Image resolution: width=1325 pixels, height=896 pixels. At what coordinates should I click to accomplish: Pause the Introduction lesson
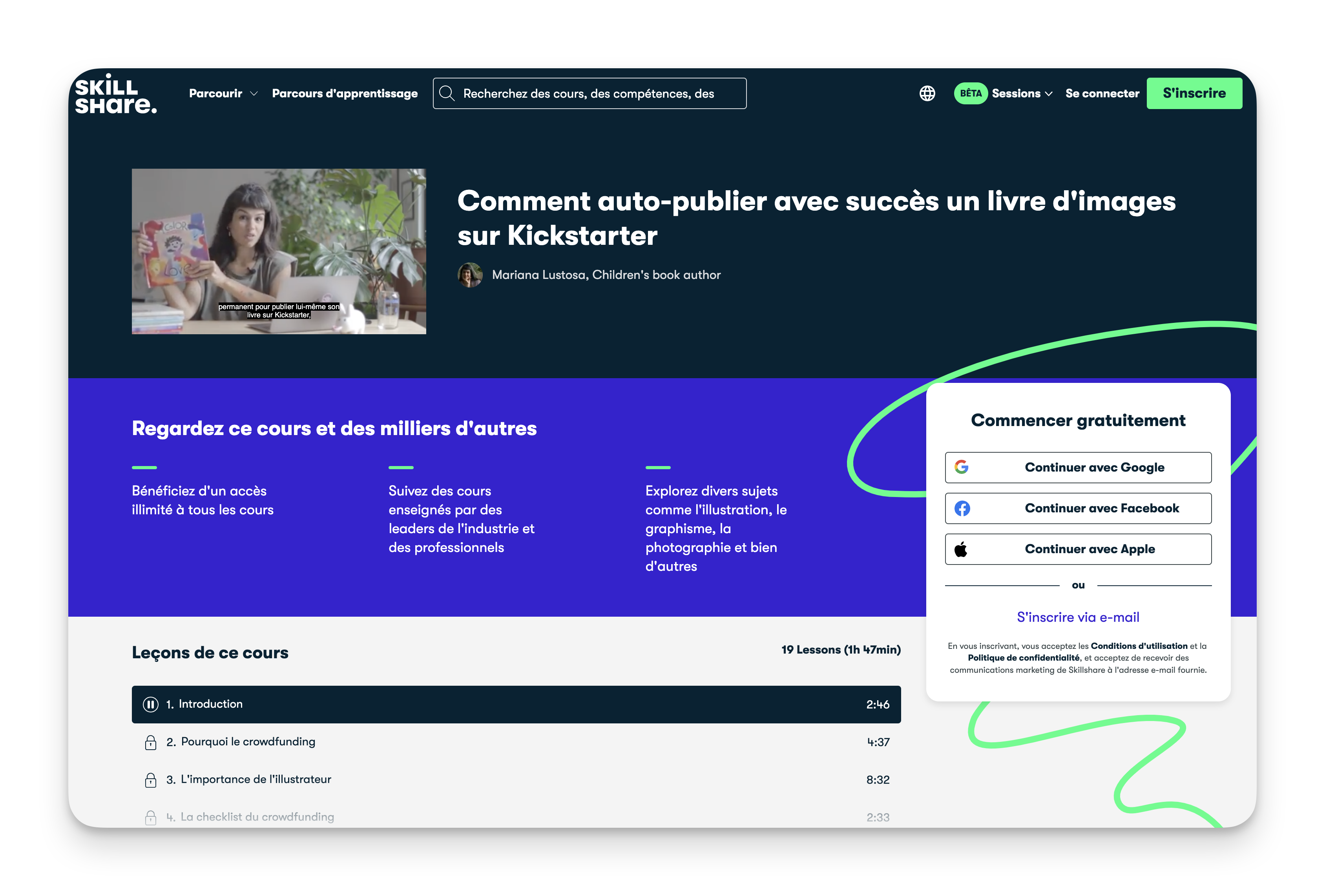click(x=151, y=705)
